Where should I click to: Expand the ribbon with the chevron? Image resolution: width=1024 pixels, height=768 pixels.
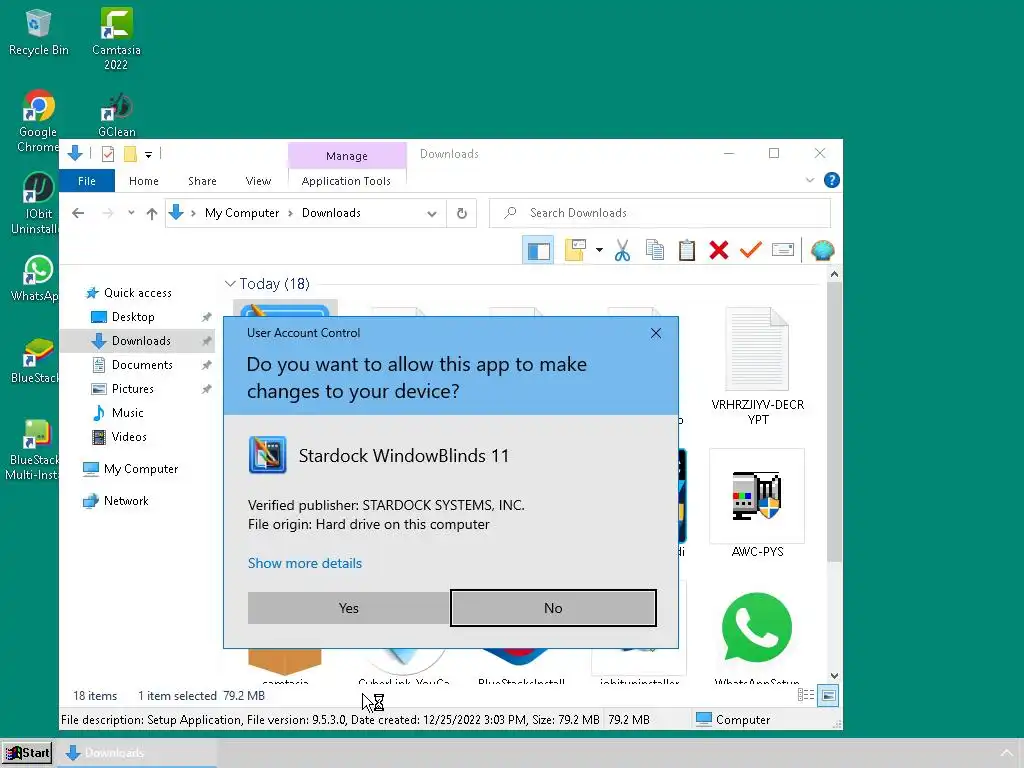pyautogui.click(x=810, y=180)
